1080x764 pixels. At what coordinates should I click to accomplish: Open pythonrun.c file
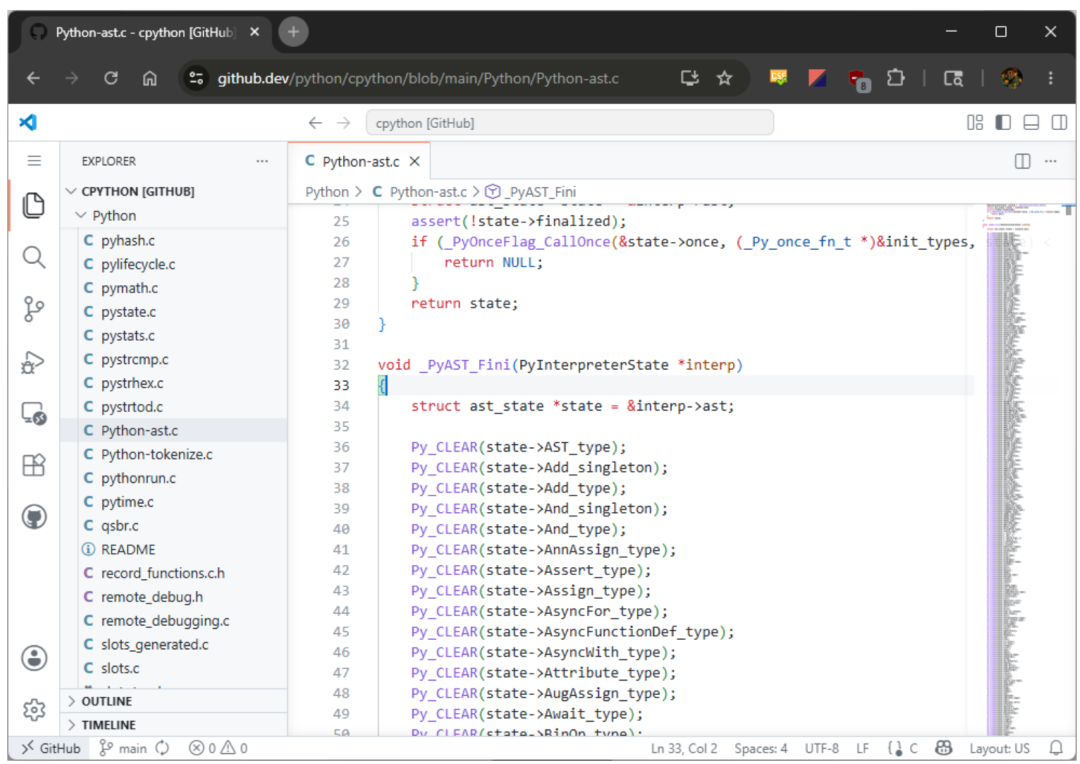[174, 478]
